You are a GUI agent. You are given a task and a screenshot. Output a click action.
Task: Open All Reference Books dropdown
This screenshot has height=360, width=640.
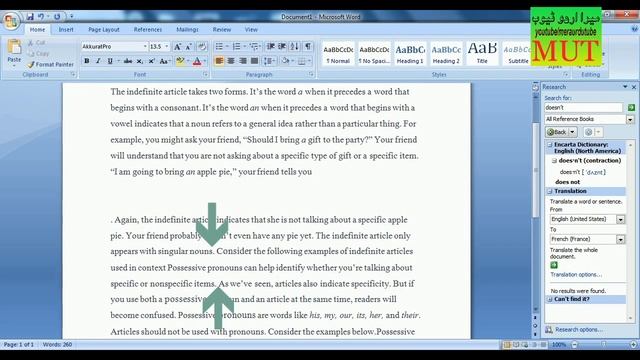[630, 119]
